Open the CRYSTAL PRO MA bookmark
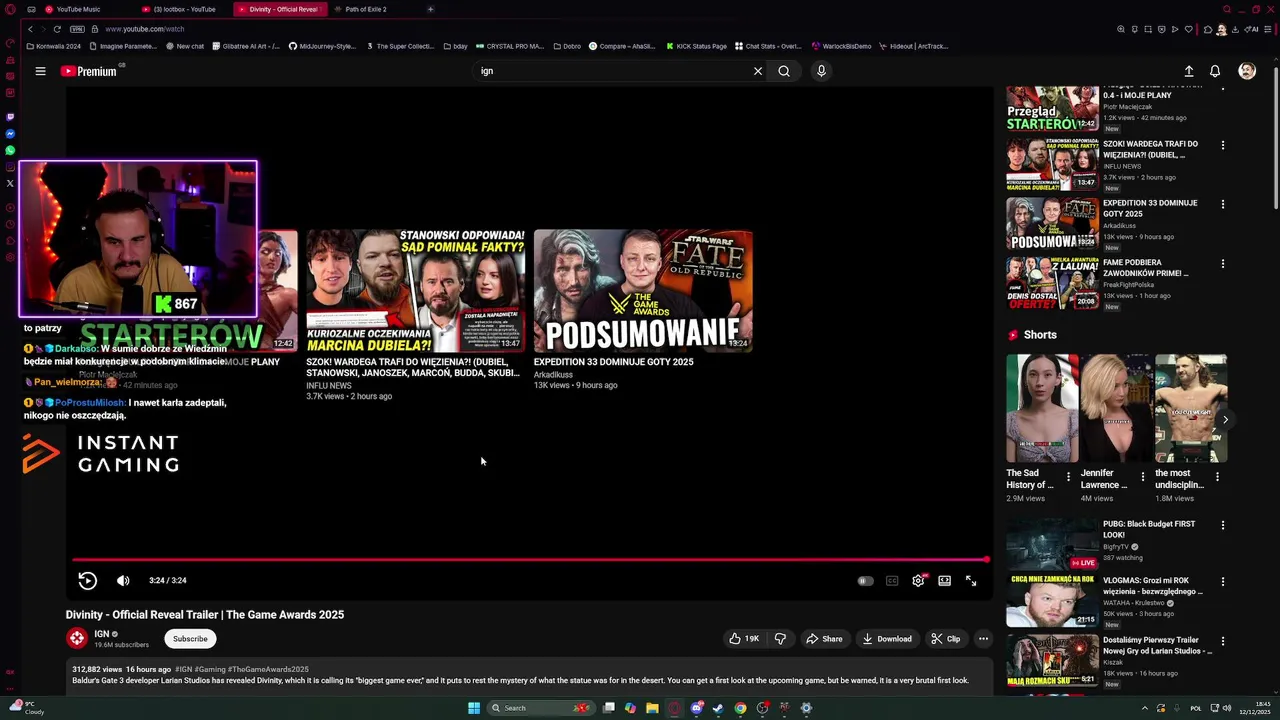 tap(510, 46)
